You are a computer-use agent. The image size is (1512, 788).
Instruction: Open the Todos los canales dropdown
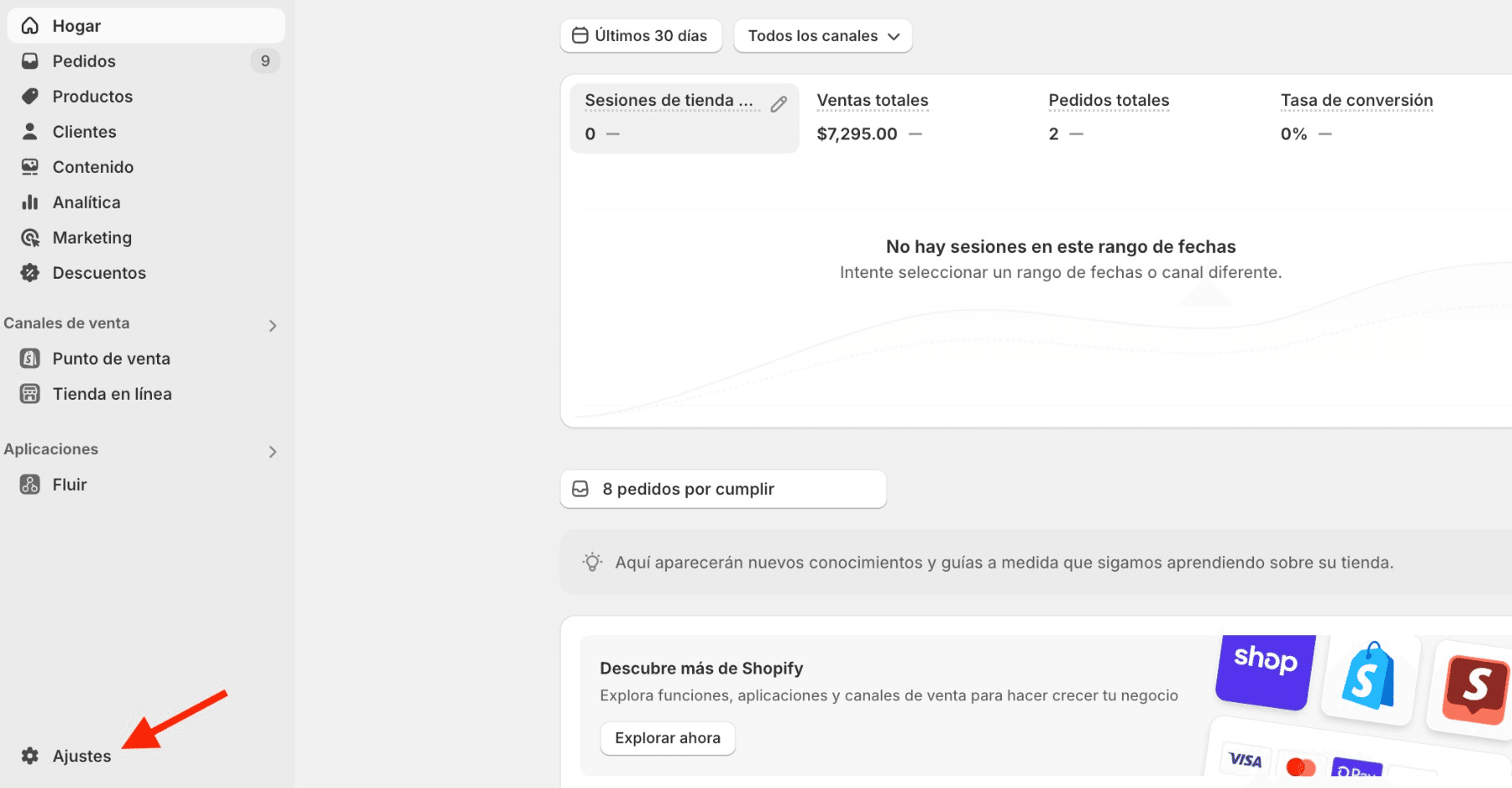[x=822, y=36]
